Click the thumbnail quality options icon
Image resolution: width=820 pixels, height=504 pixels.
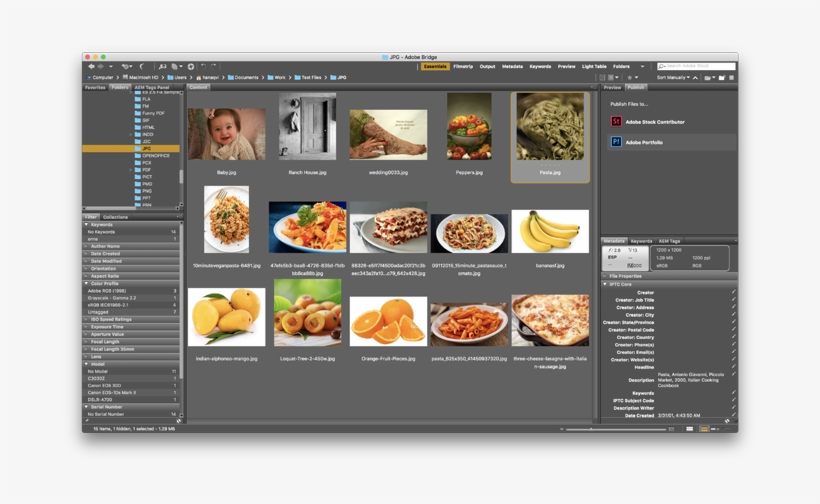612,77
